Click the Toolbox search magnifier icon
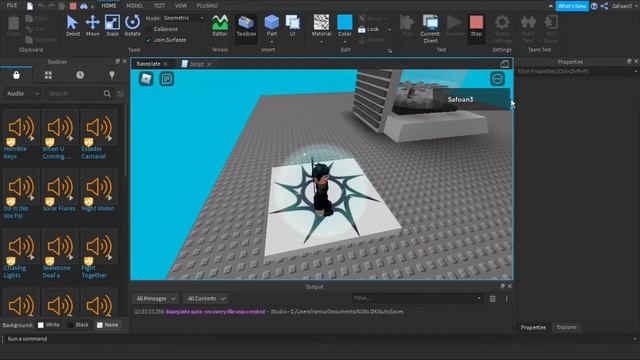 pos(107,94)
